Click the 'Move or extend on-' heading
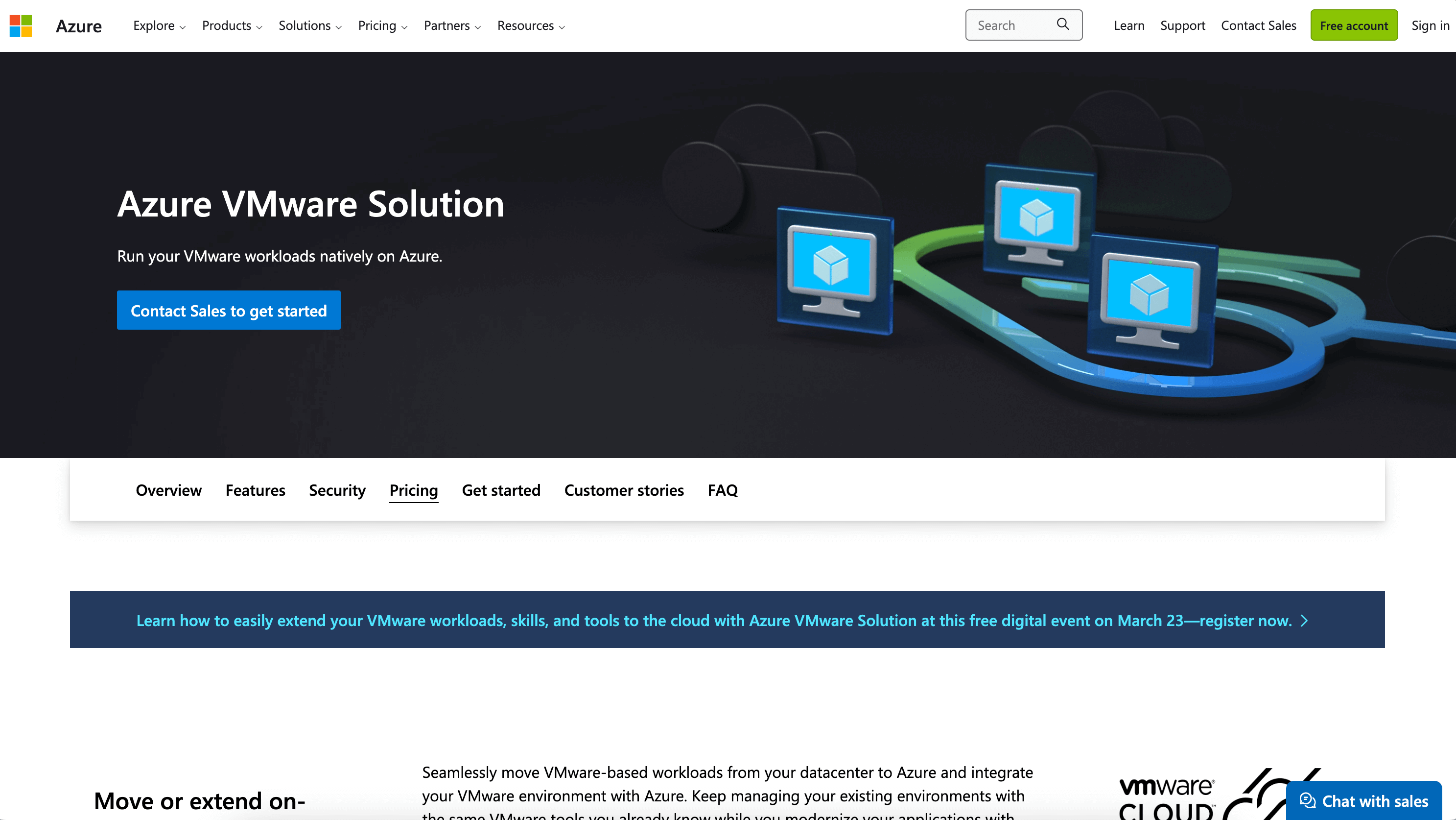 coord(199,801)
